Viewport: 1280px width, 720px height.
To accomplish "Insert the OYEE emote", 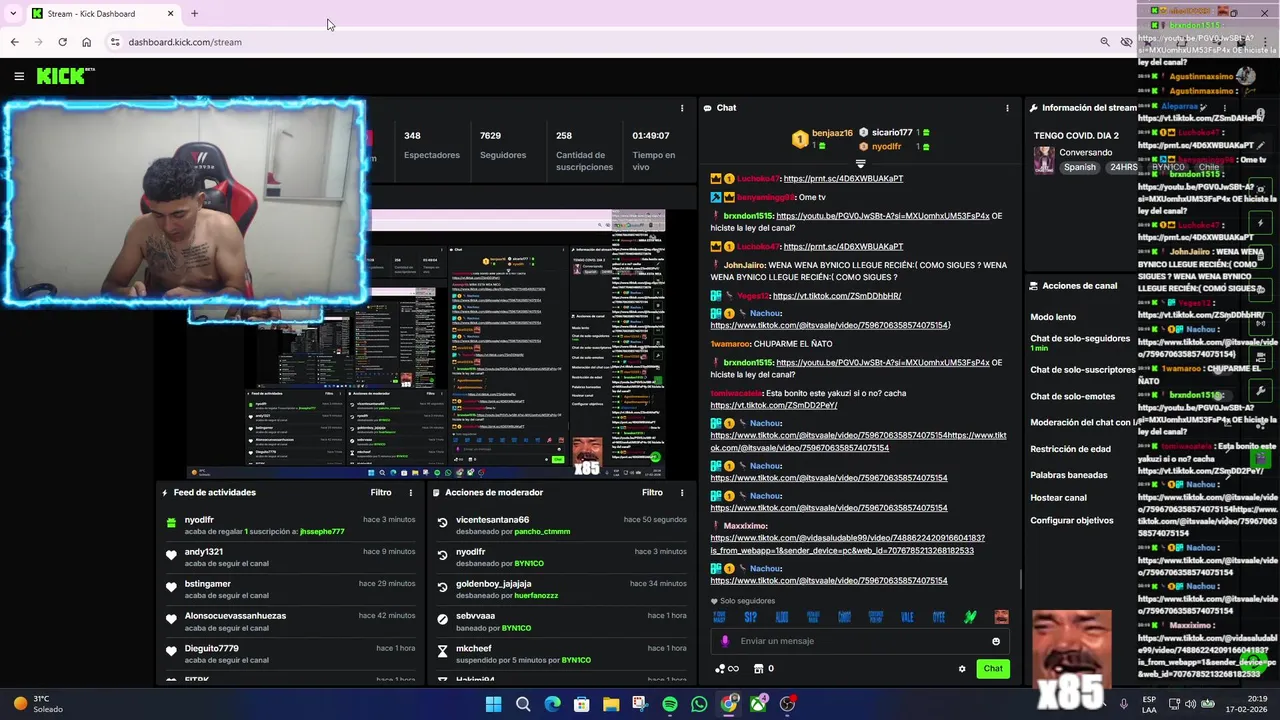I will (x=938, y=617).
